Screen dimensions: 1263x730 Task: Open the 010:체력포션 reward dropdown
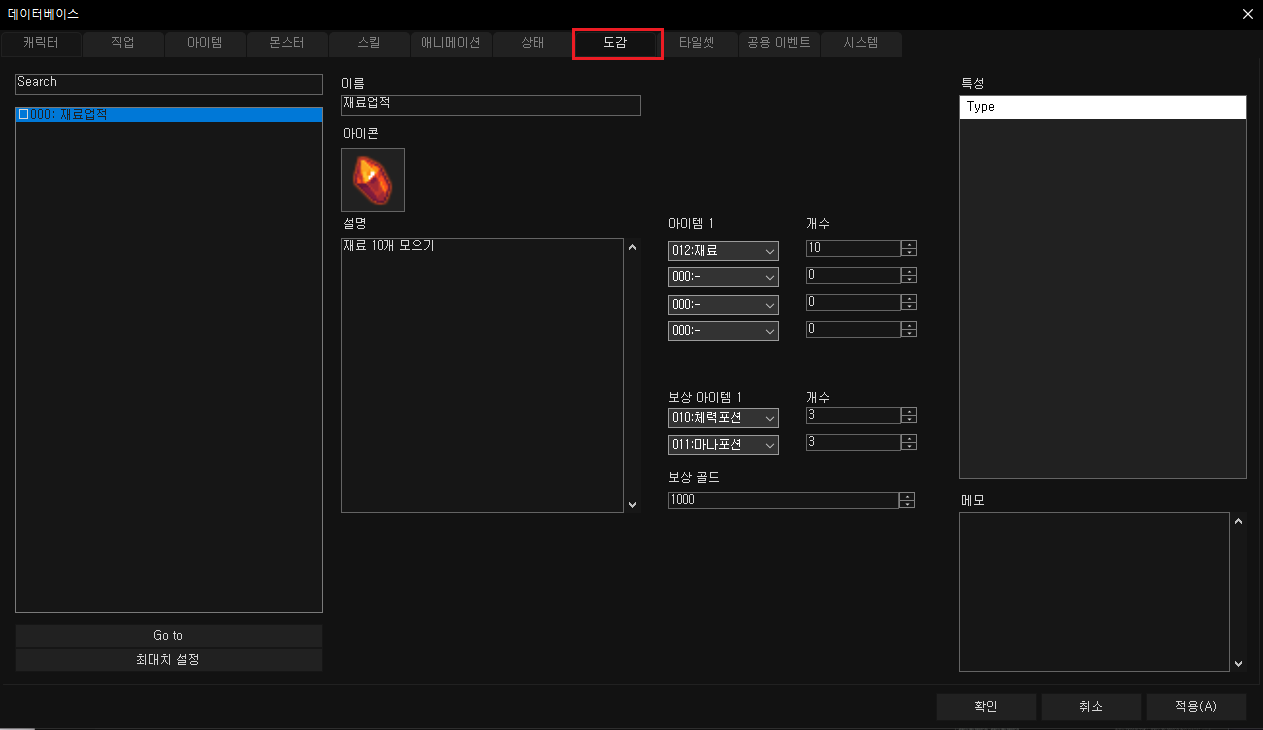pos(723,417)
